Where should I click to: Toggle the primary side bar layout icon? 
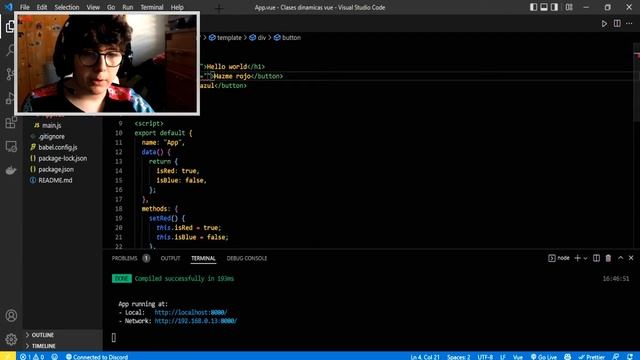533,7
